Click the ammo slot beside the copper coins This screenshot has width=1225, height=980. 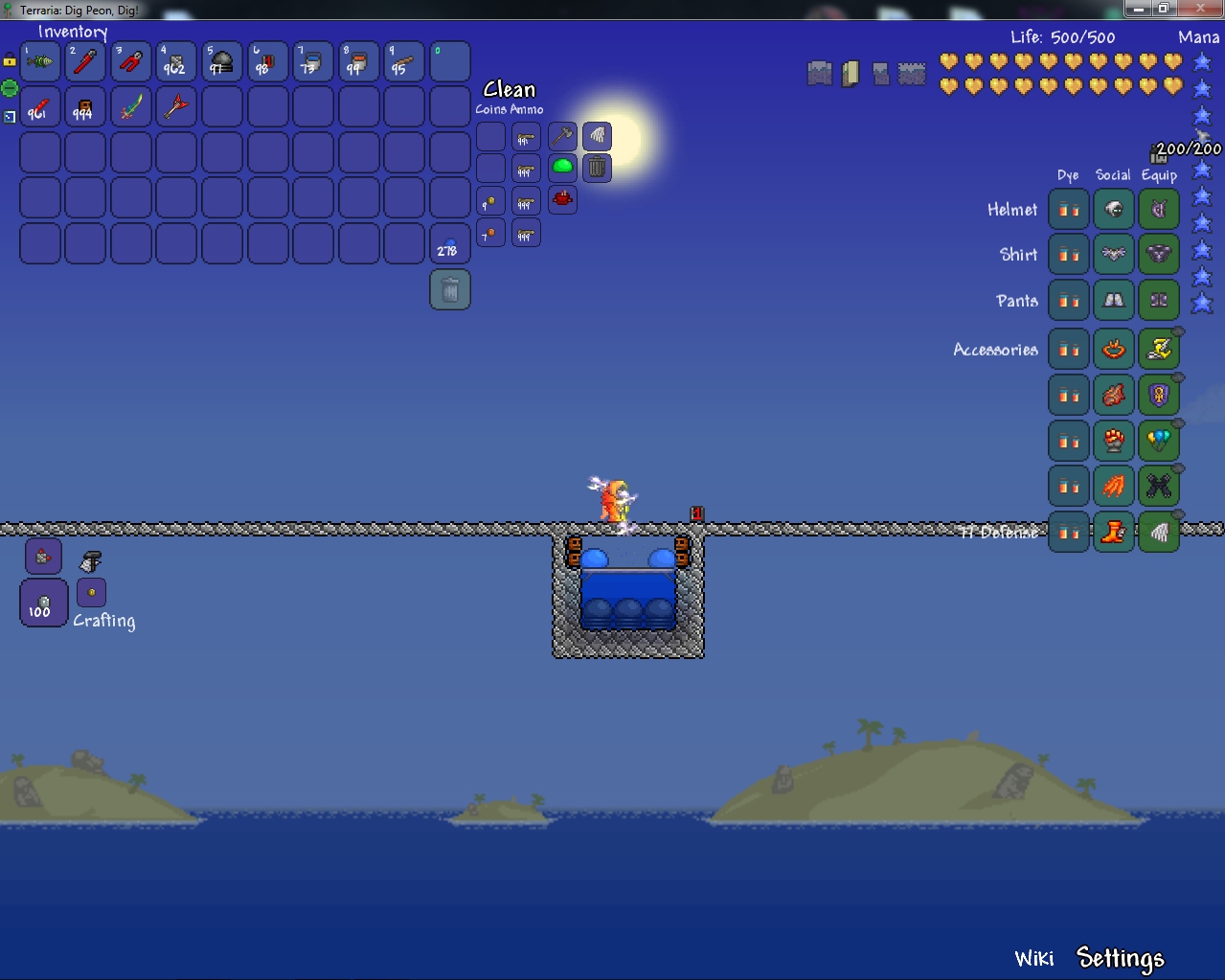coord(526,233)
